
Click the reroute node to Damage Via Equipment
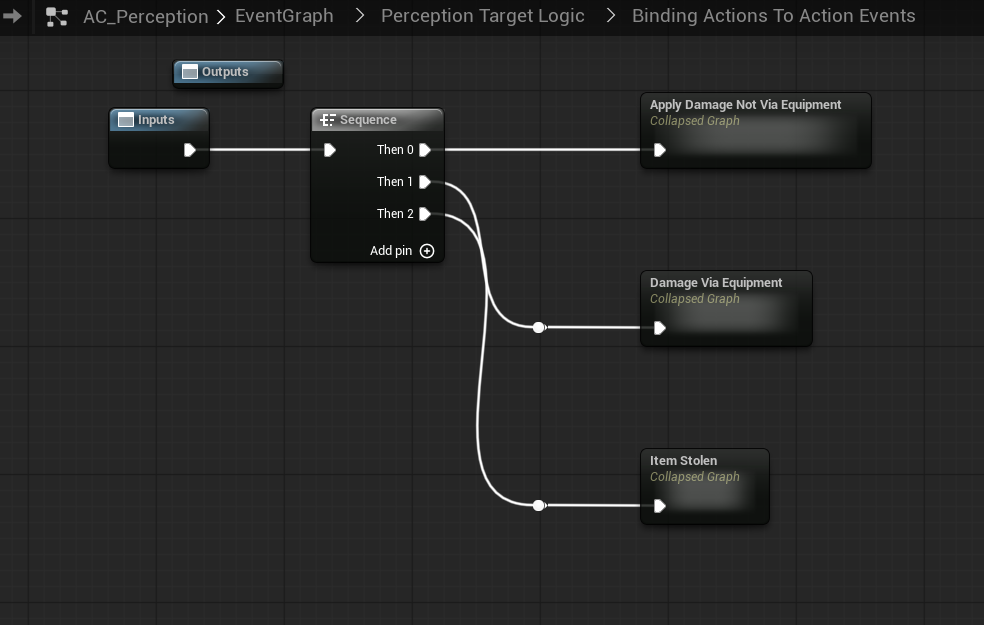(539, 327)
